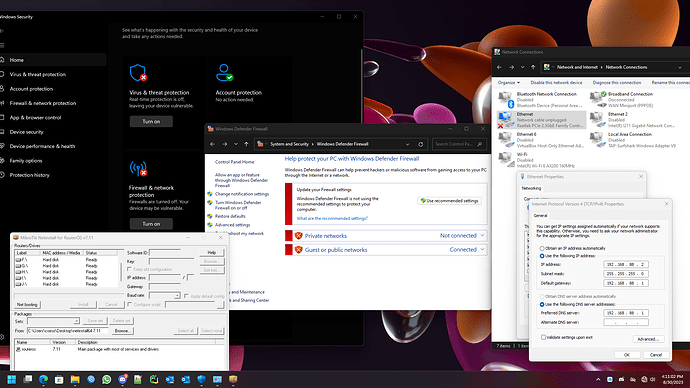The image size is (690, 388).
Task: Select the Local Area Connection adapter icon
Action: point(597,139)
